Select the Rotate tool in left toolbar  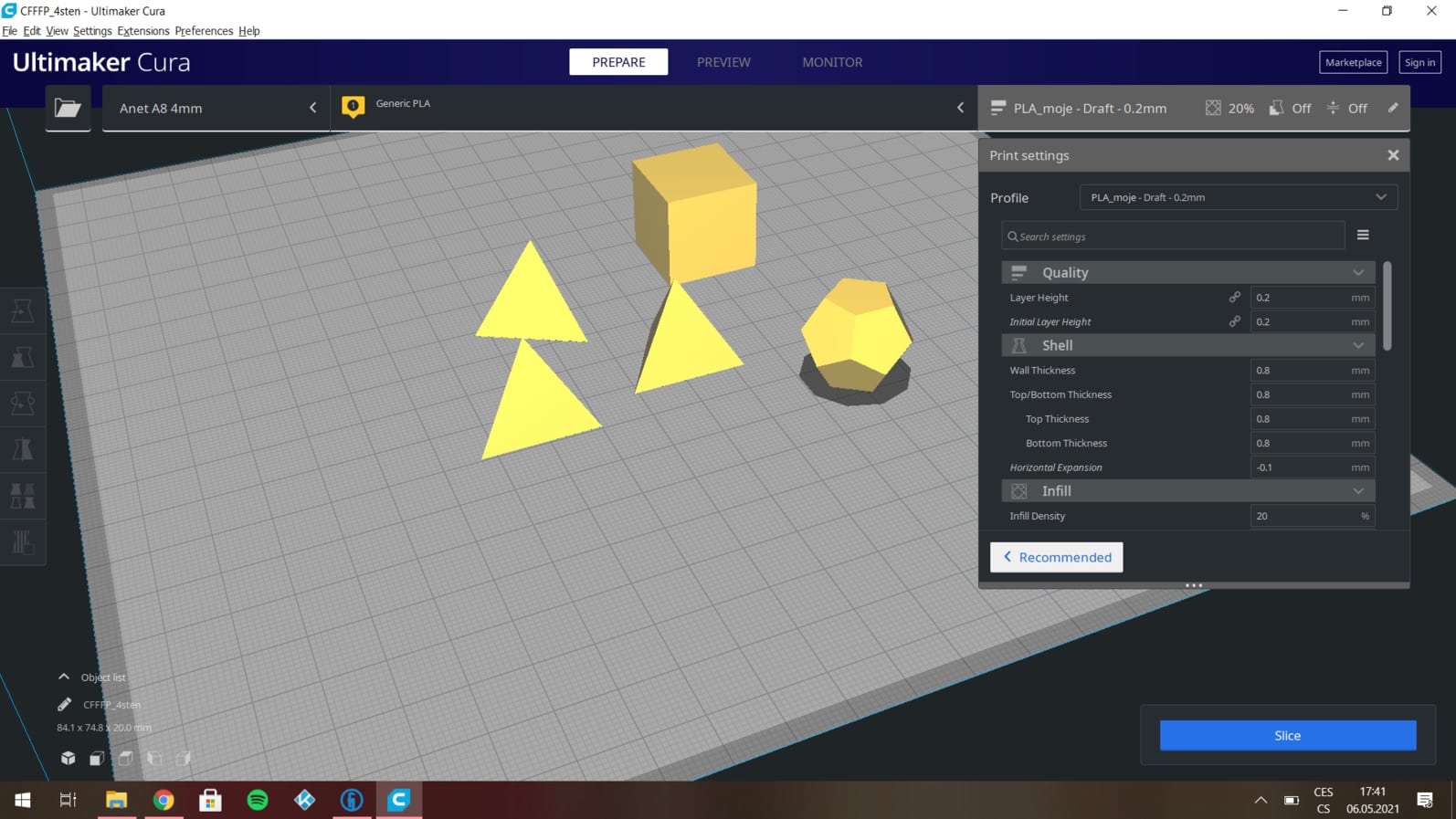pos(23,403)
